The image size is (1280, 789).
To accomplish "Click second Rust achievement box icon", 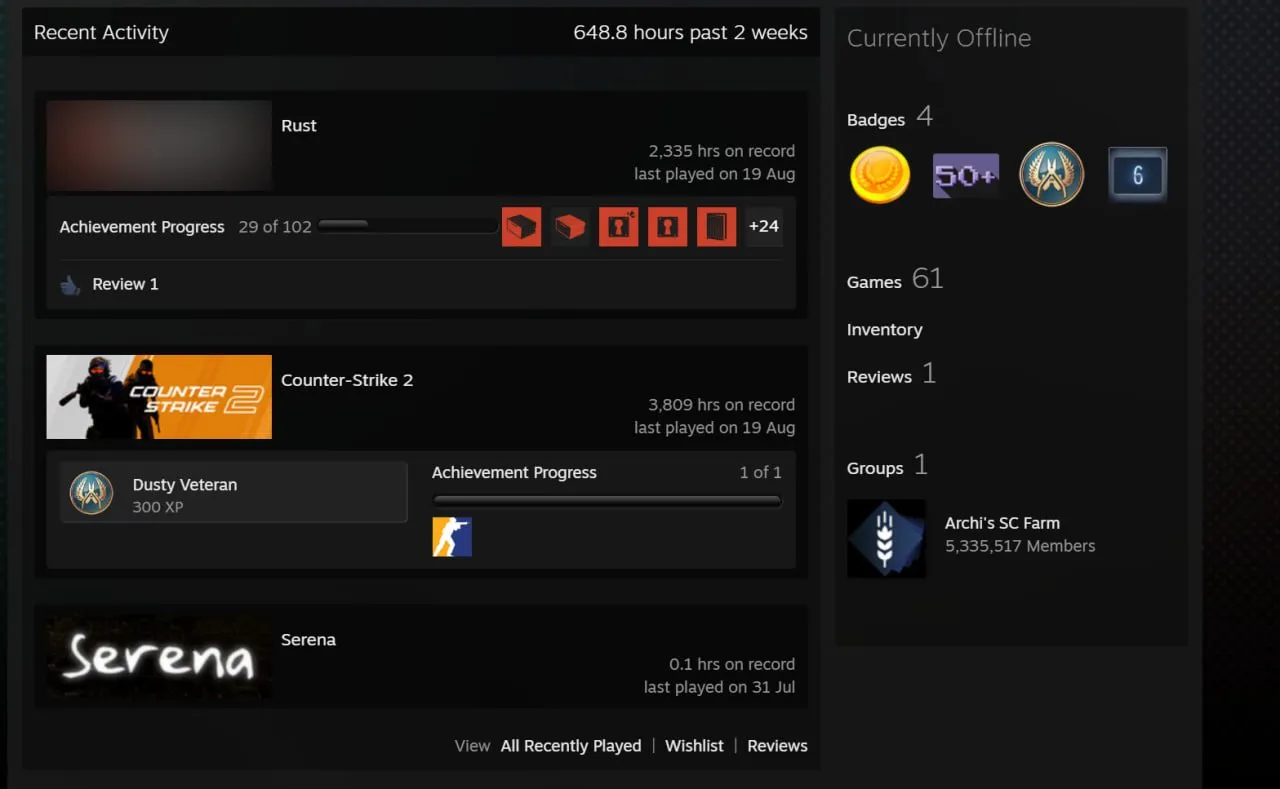I will click(x=570, y=227).
